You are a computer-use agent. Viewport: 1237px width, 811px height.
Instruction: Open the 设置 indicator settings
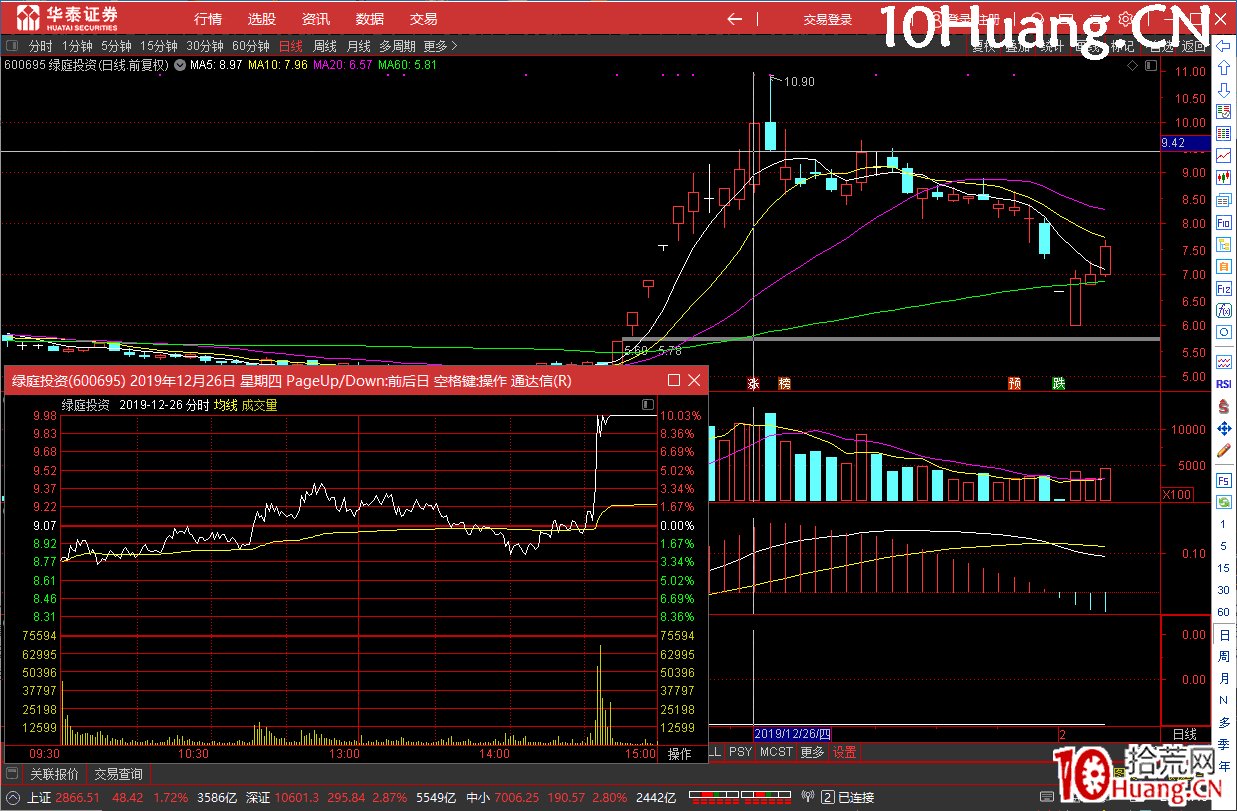tap(845, 752)
